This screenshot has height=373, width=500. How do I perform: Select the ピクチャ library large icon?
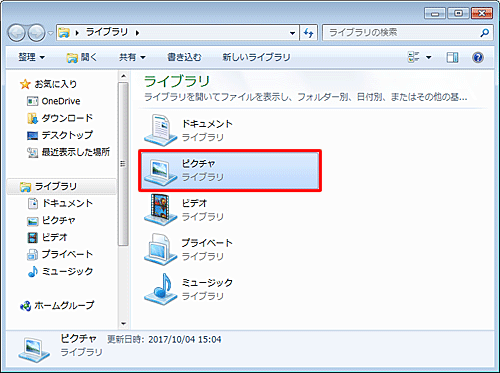[x=160, y=171]
